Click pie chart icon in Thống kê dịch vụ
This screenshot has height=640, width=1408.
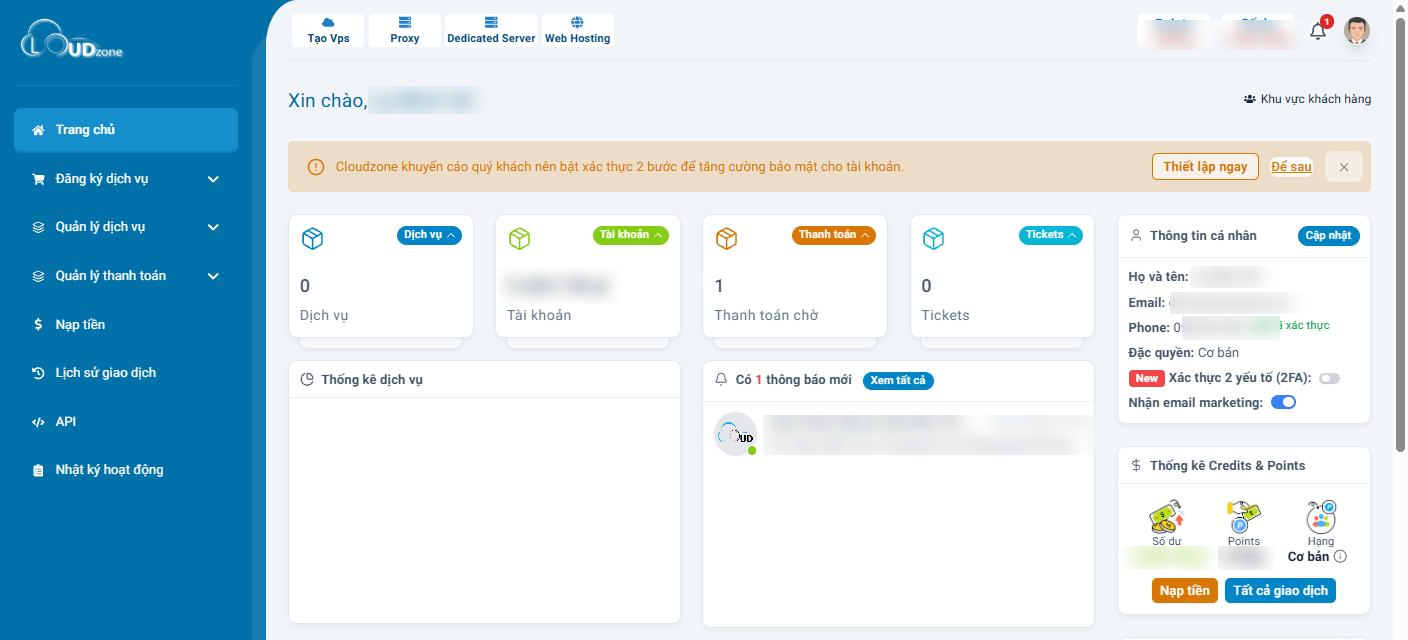click(x=307, y=380)
